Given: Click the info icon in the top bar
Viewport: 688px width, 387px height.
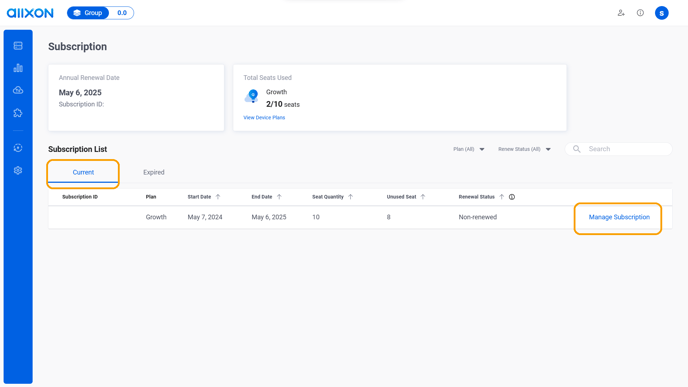Looking at the screenshot, I should click(640, 13).
